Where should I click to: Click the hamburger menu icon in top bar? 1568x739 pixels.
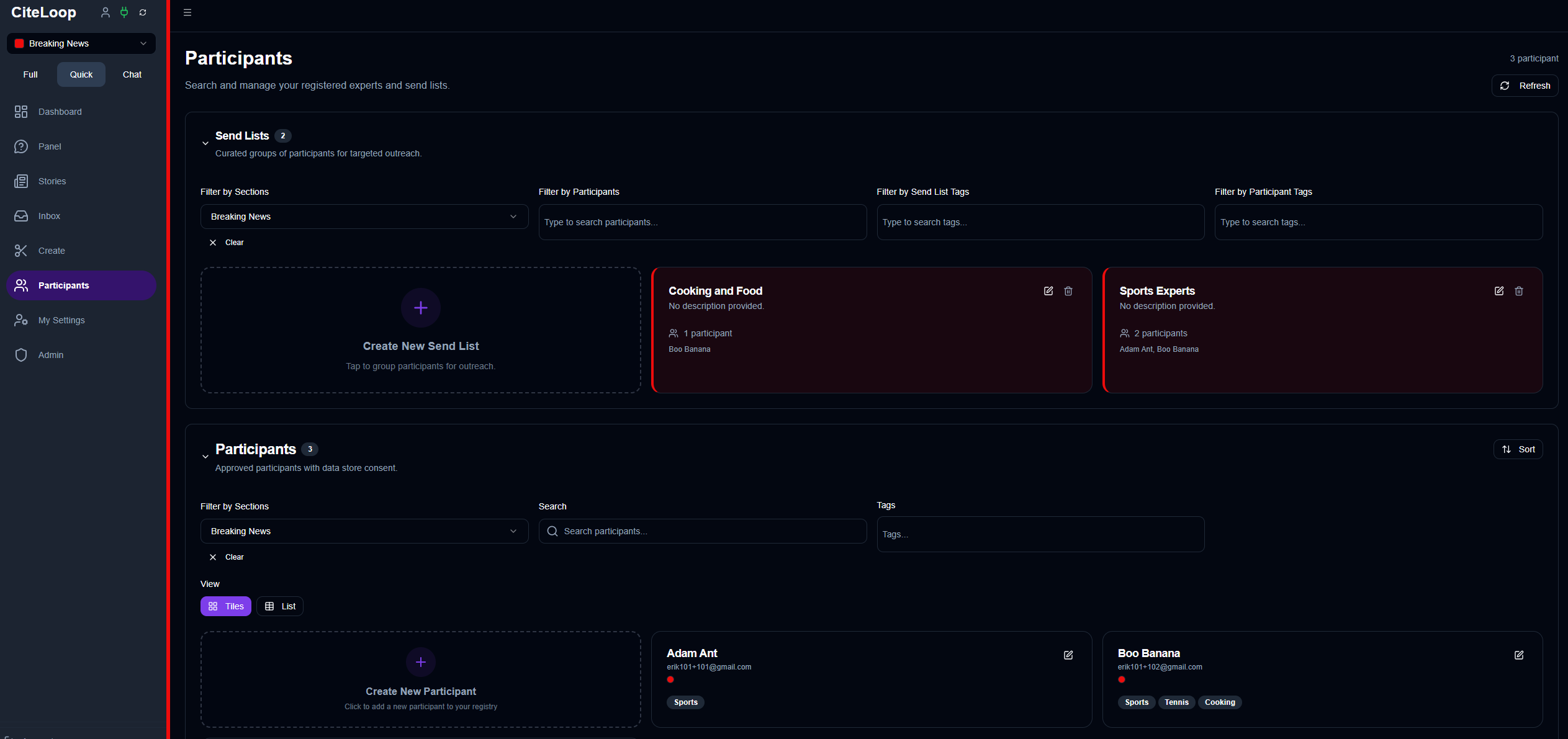point(187,12)
